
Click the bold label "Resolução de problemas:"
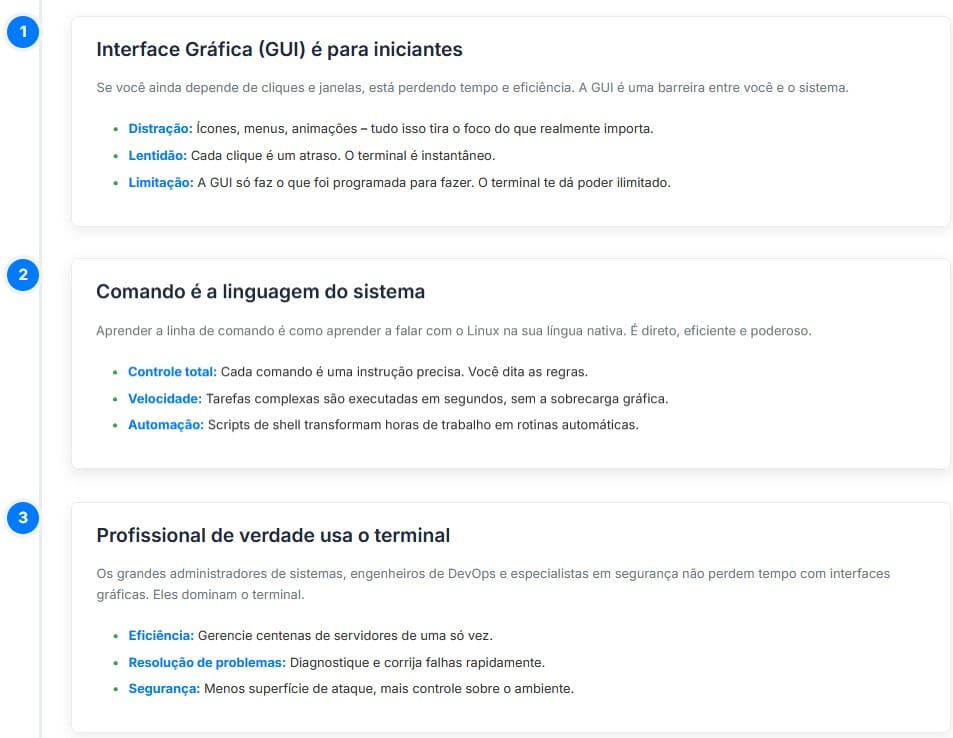tap(207, 663)
